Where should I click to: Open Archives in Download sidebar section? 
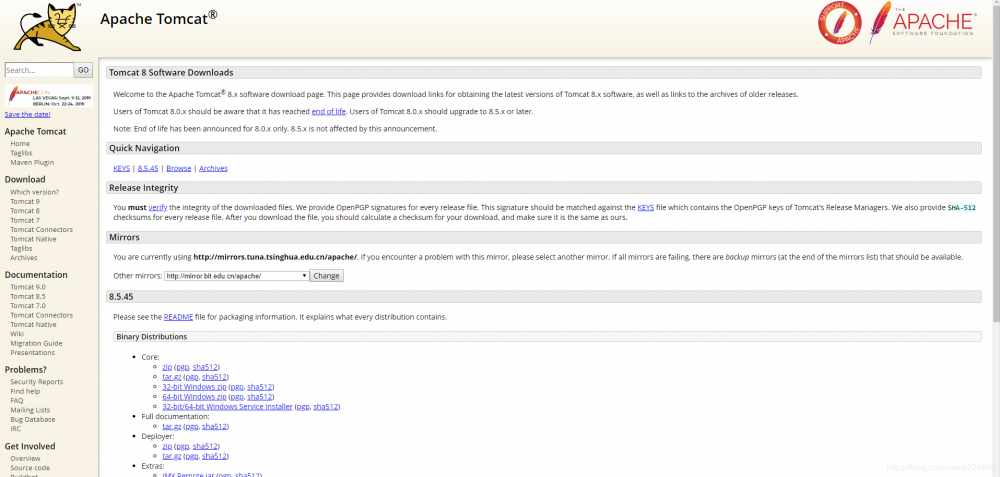point(24,258)
